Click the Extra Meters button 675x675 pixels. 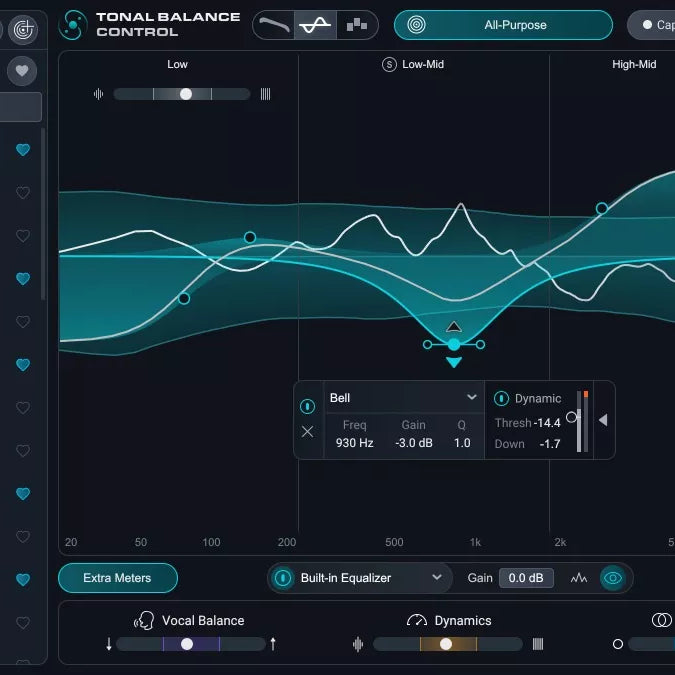118,578
